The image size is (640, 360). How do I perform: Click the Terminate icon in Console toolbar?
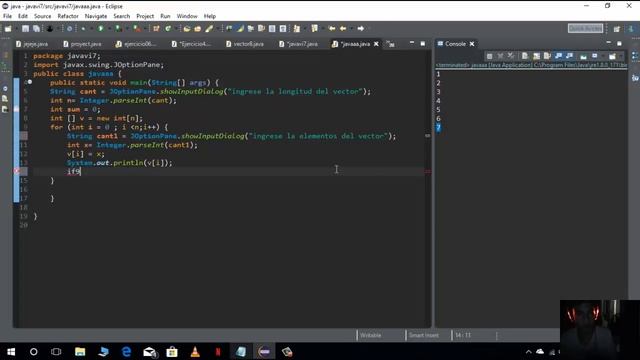489,56
